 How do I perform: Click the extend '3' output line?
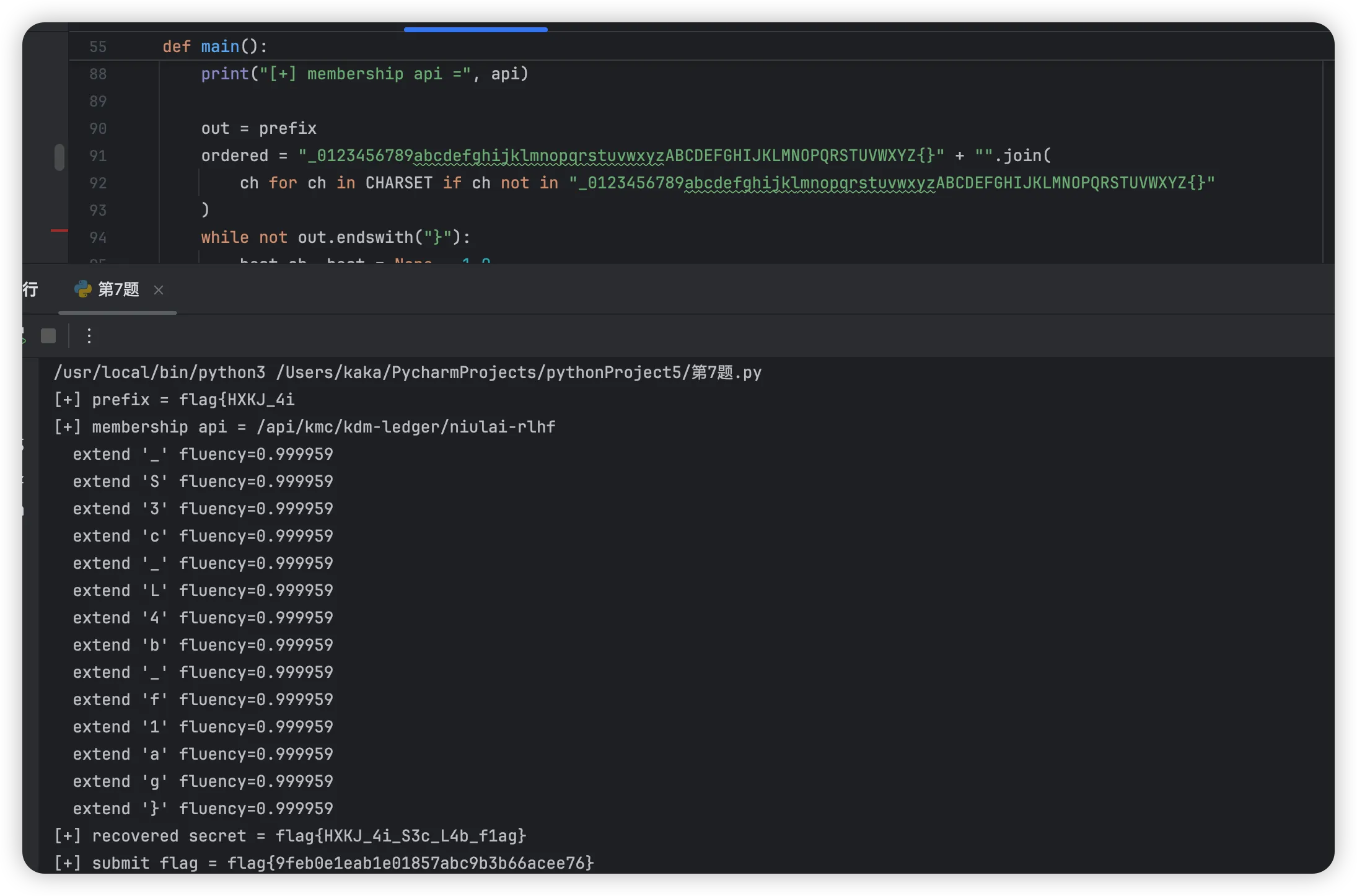(203, 509)
